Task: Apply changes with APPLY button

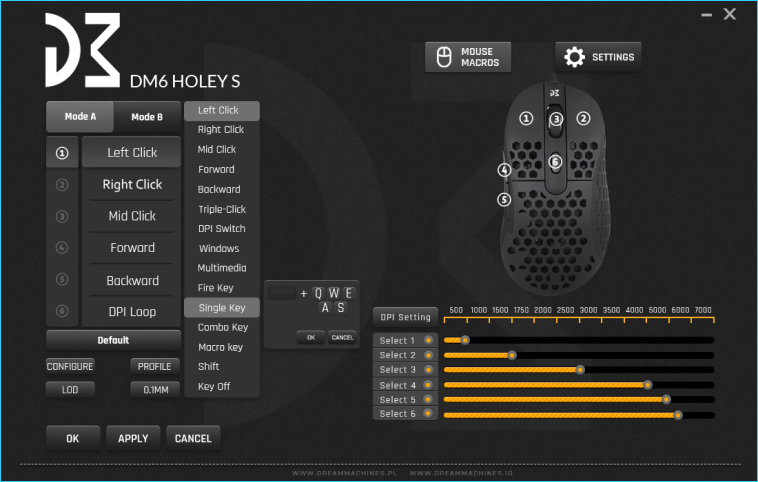Action: (133, 438)
